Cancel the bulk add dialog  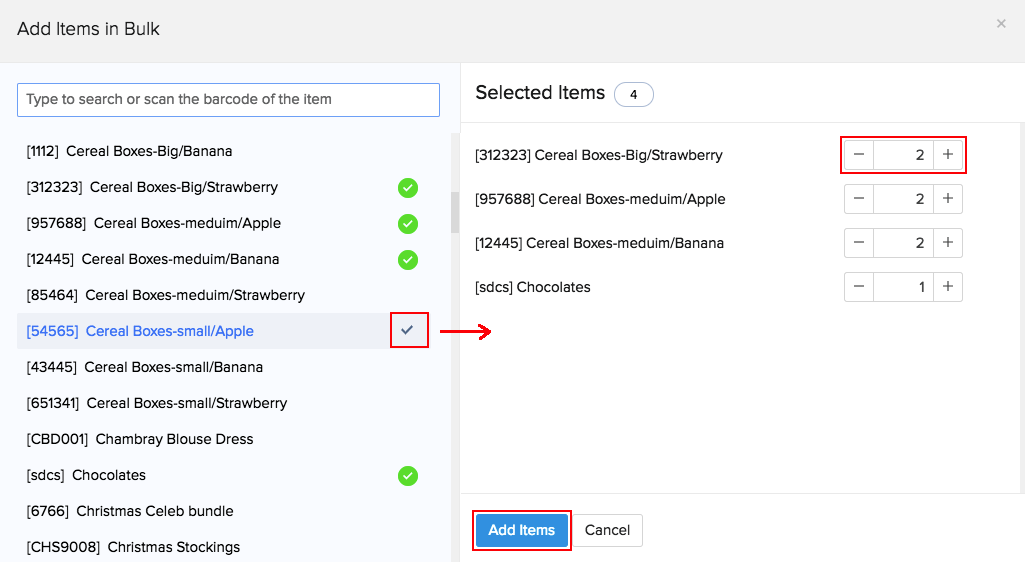[607, 530]
